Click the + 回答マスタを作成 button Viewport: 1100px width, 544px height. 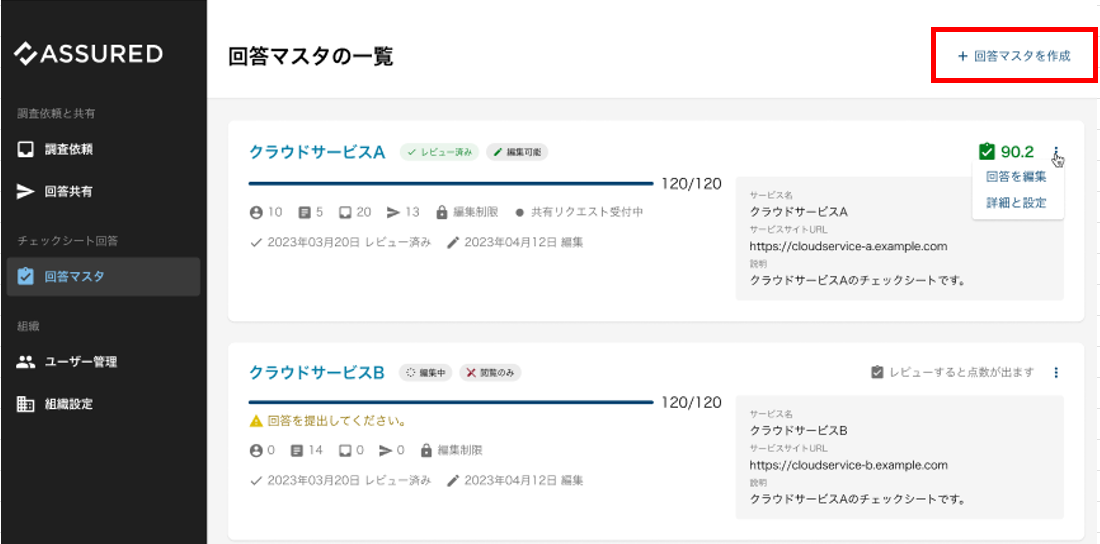[1013, 56]
